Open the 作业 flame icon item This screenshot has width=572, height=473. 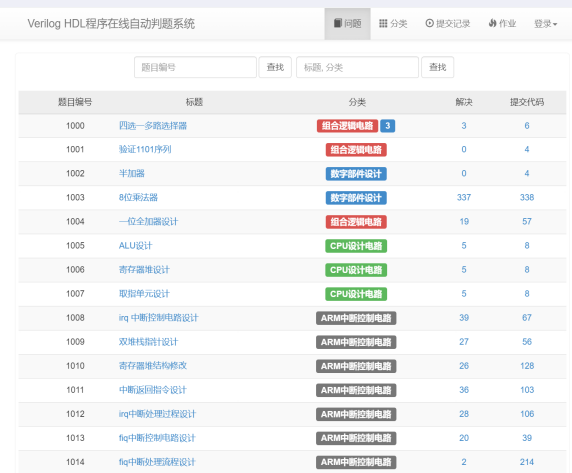click(502, 24)
